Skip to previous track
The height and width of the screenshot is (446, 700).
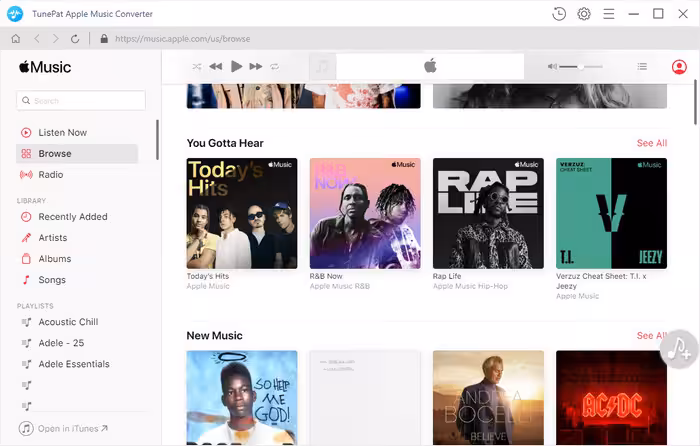216,67
